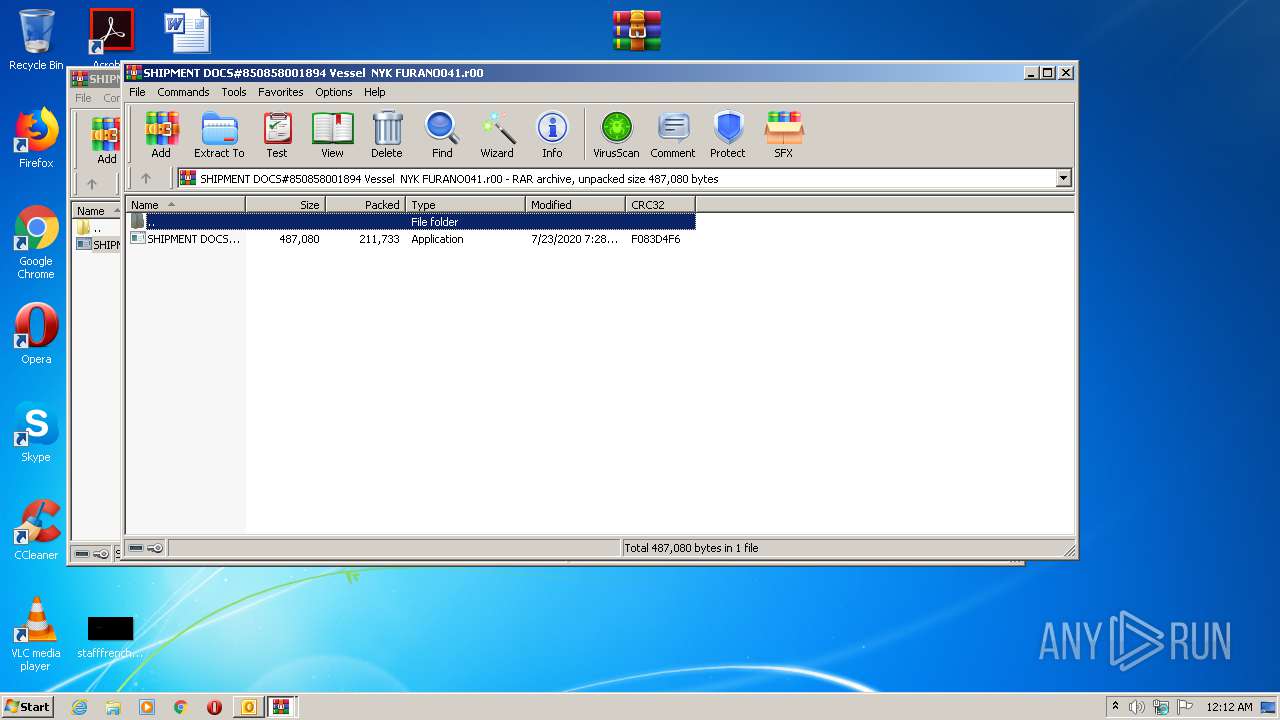The width and height of the screenshot is (1280, 720).
Task: Sort by Modified column header
Action: (x=576, y=205)
